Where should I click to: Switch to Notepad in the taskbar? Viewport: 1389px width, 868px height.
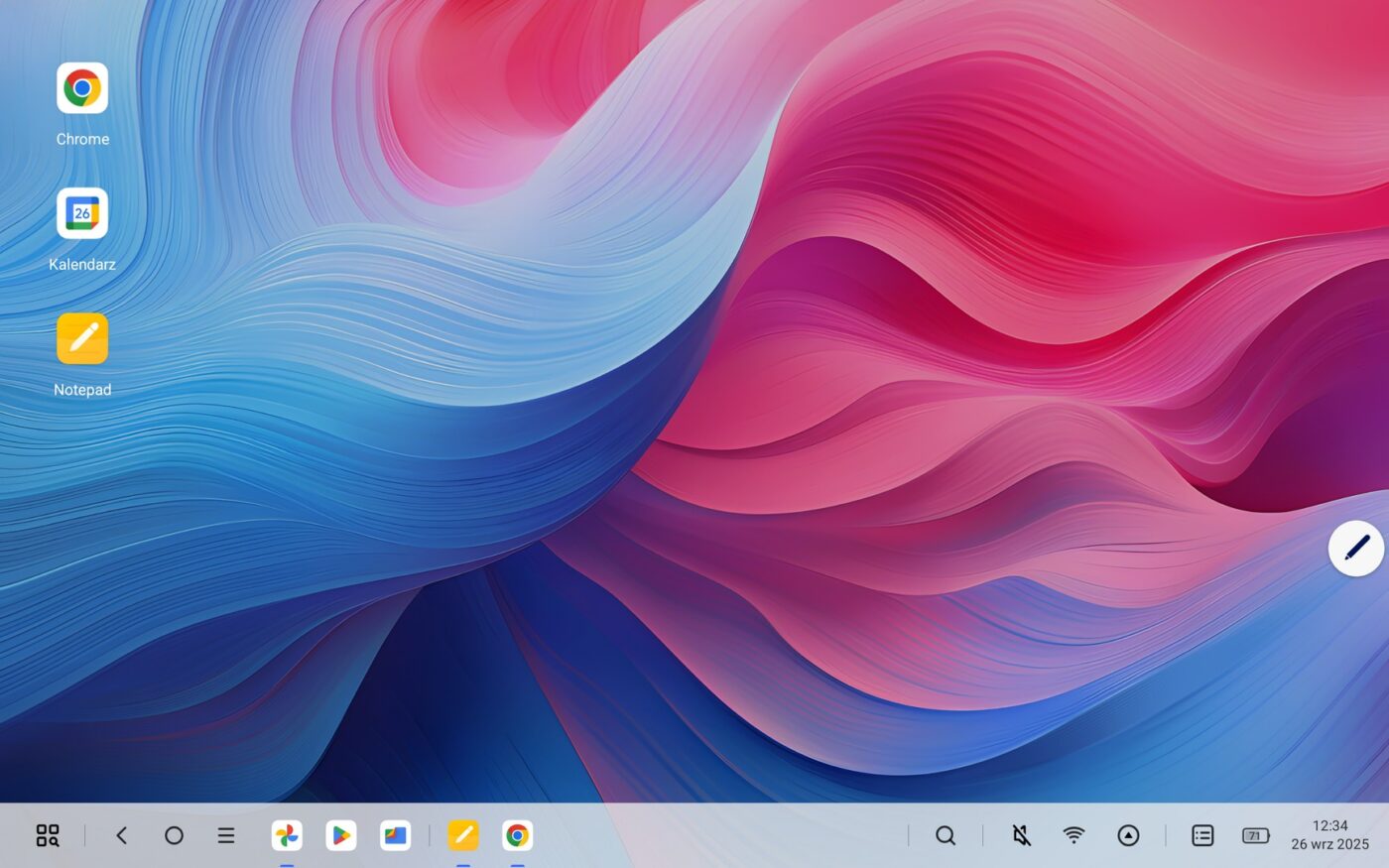pyautogui.click(x=463, y=835)
